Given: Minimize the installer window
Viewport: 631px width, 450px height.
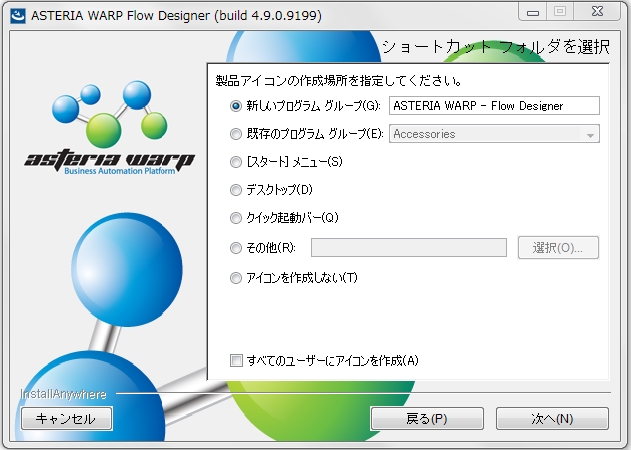Looking at the screenshot, I should [533, 12].
